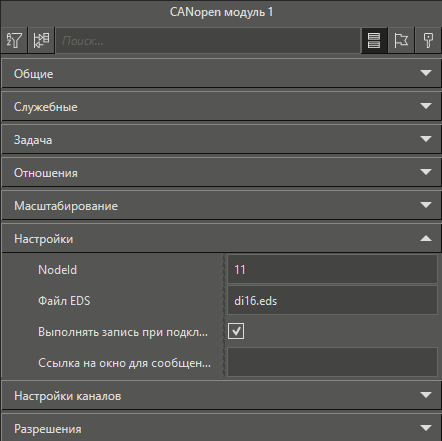The width and height of the screenshot is (442, 441).
Task: Click the sort/filter funnel icon
Action: pyautogui.click(x=14, y=40)
